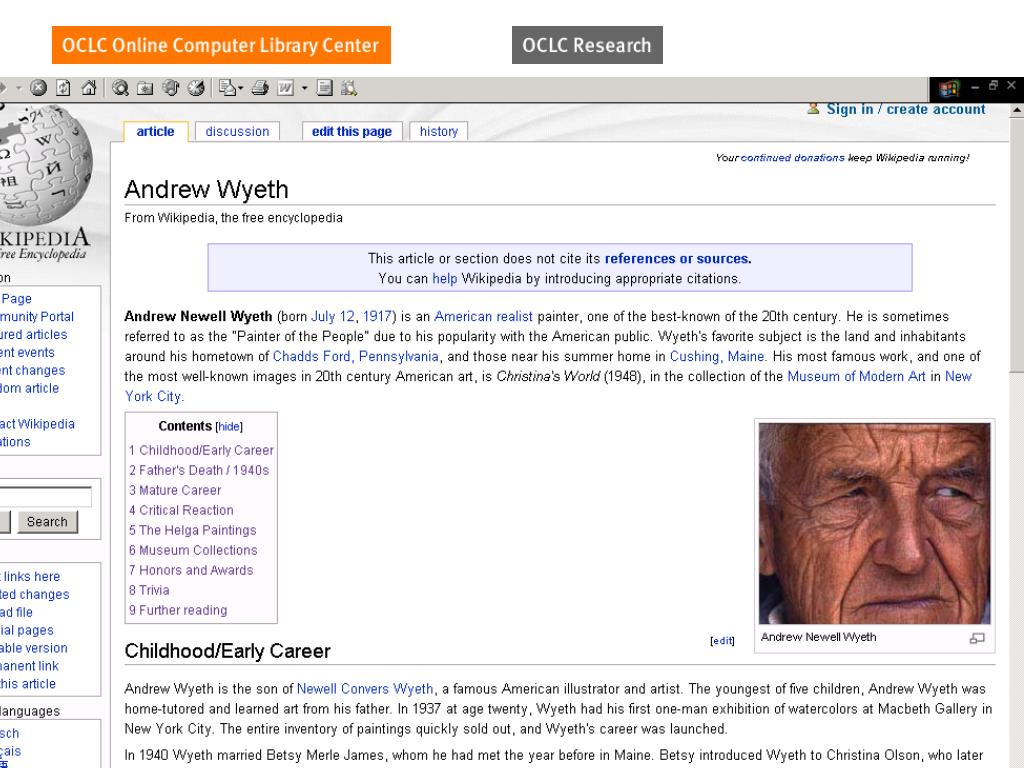Follow the Newell Convers Wyeth link
Image resolution: width=1024 pixels, height=768 pixels.
point(365,689)
